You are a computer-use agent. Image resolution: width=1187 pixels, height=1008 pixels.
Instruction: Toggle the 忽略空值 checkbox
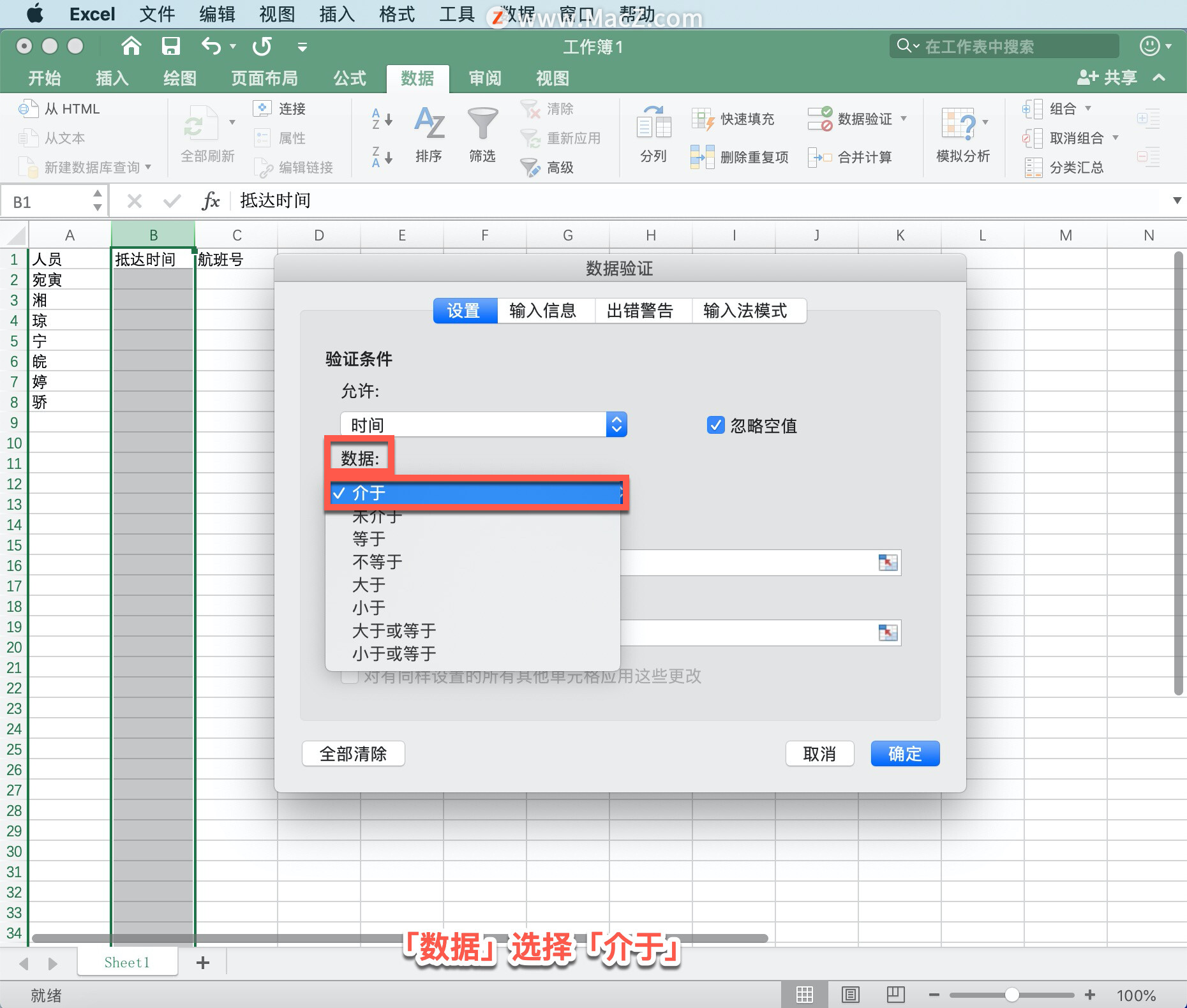click(716, 425)
